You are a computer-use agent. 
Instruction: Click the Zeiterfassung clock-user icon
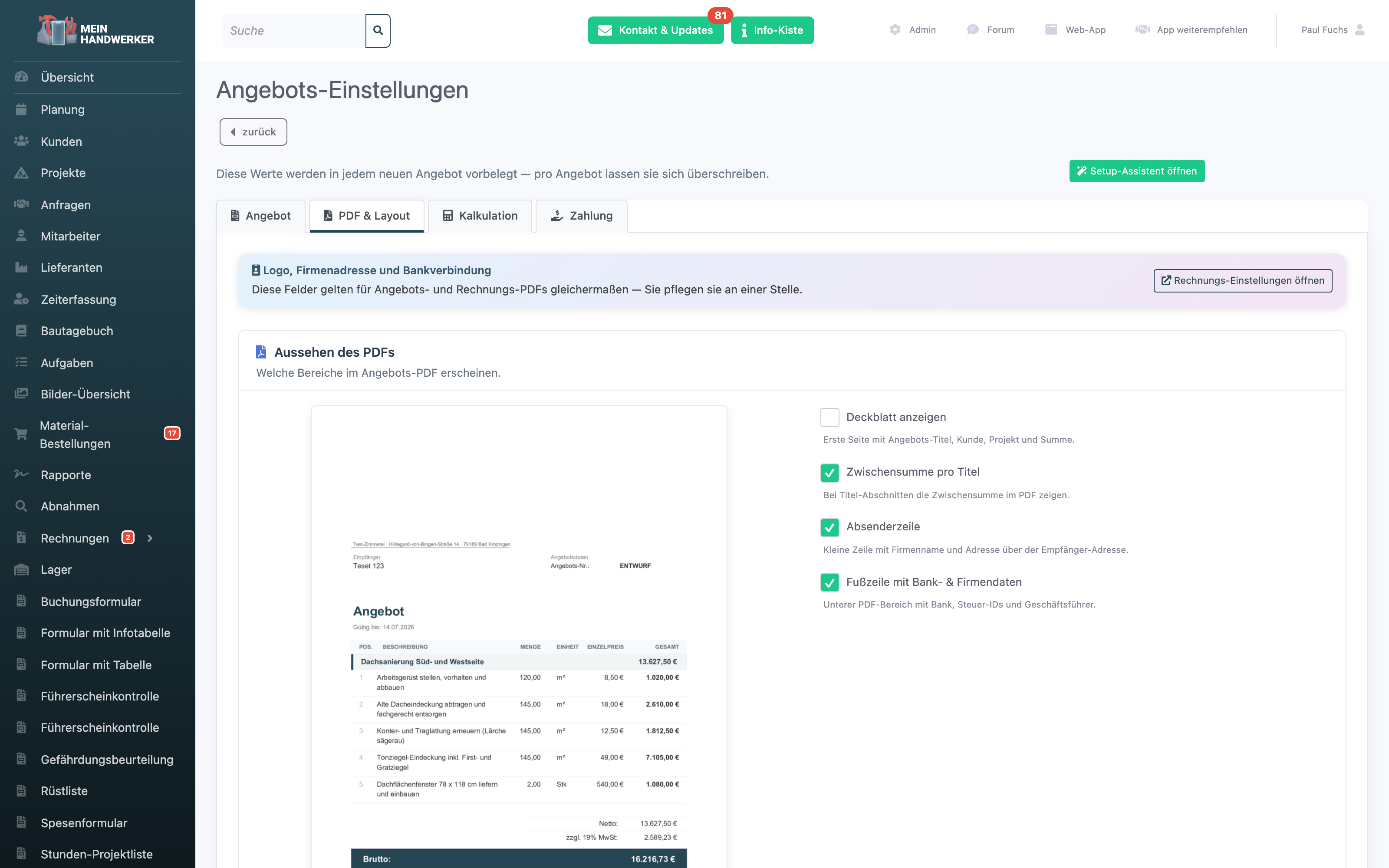[x=21, y=299]
